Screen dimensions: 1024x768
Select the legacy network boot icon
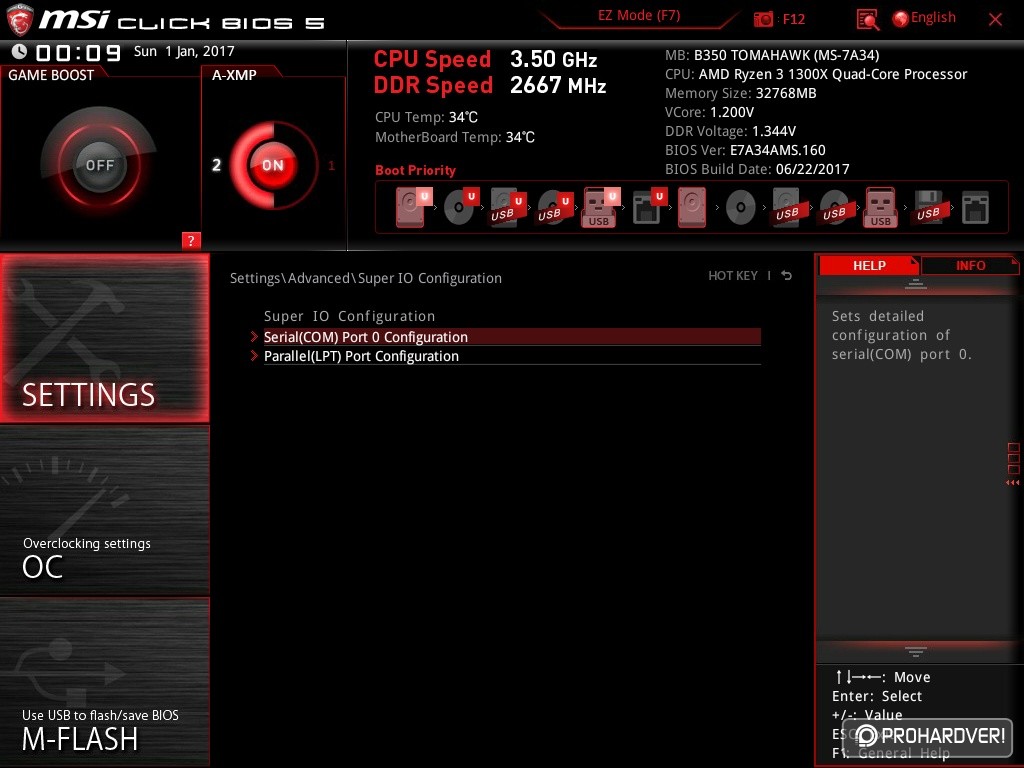pyautogui.click(x=975, y=208)
